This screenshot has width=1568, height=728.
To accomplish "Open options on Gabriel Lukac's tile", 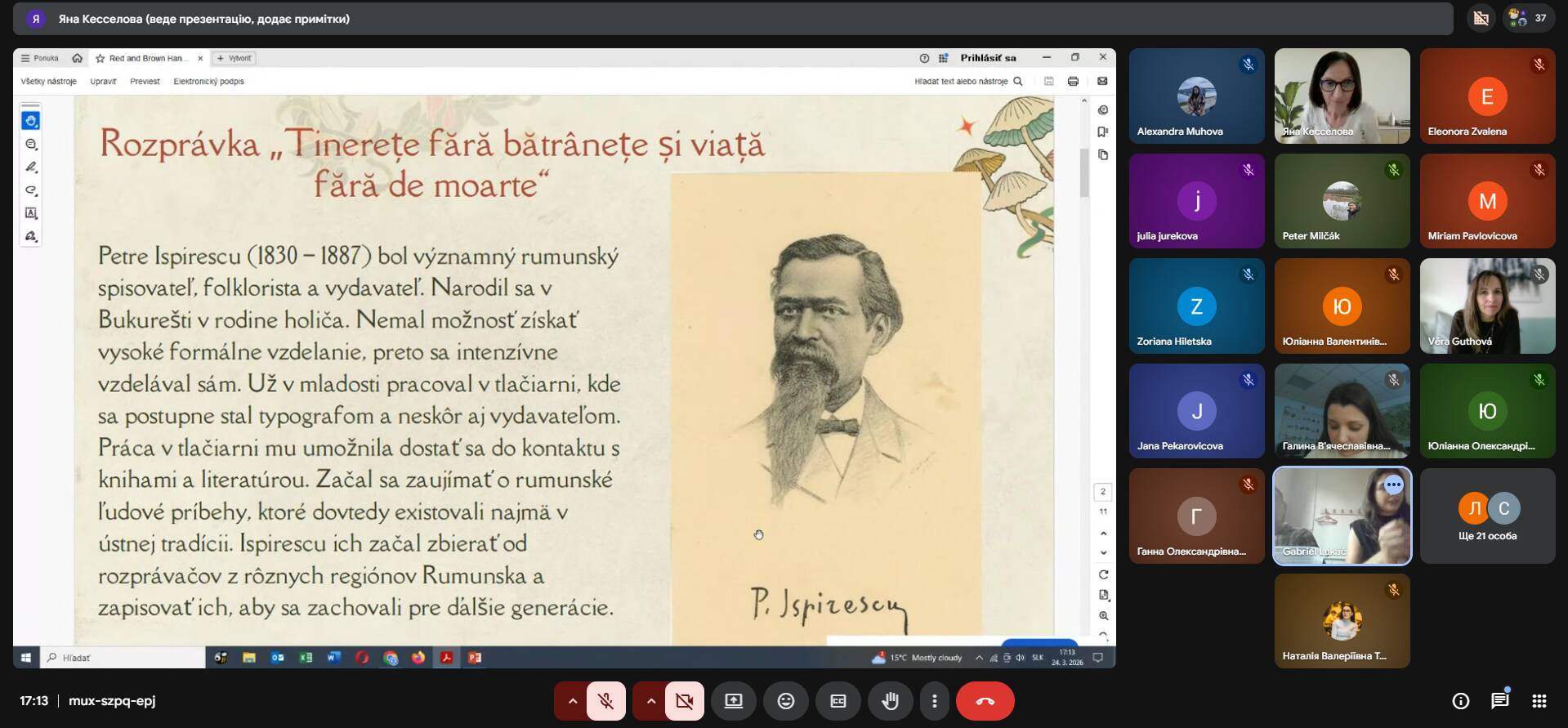I will point(1393,485).
